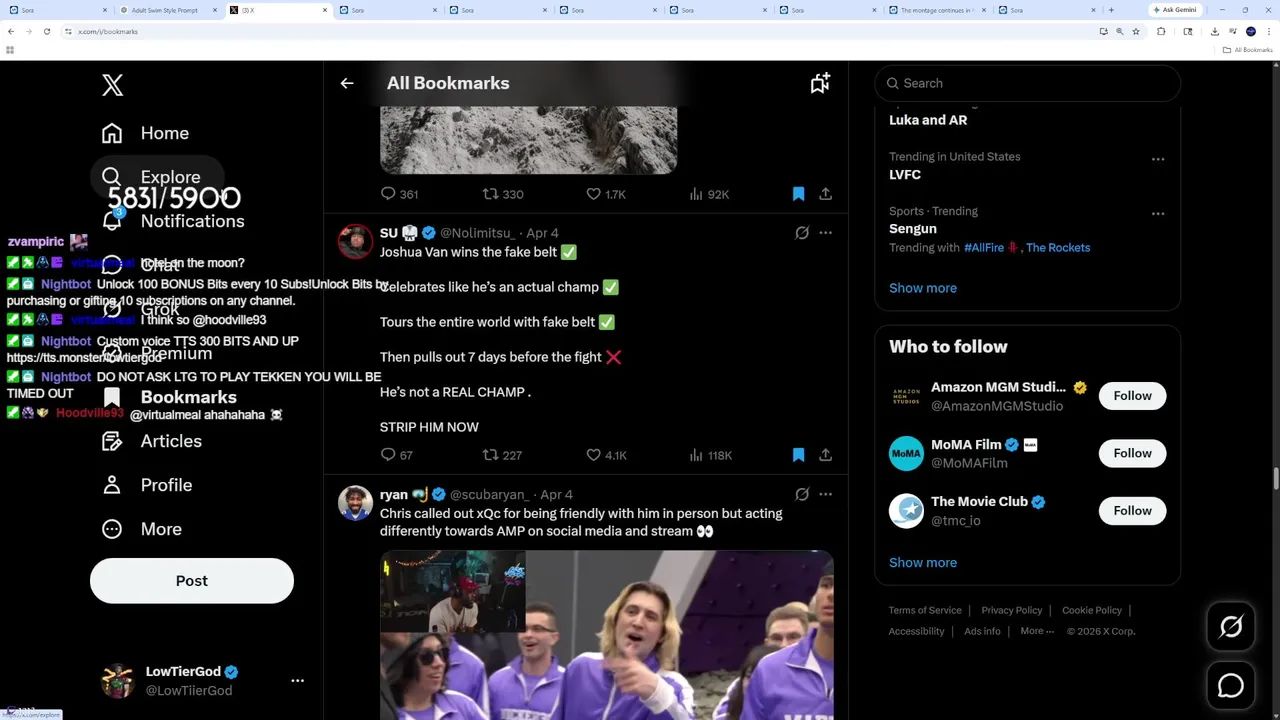Open Articles in sidebar
Image resolution: width=1280 pixels, height=720 pixels.
pyautogui.click(x=151, y=441)
